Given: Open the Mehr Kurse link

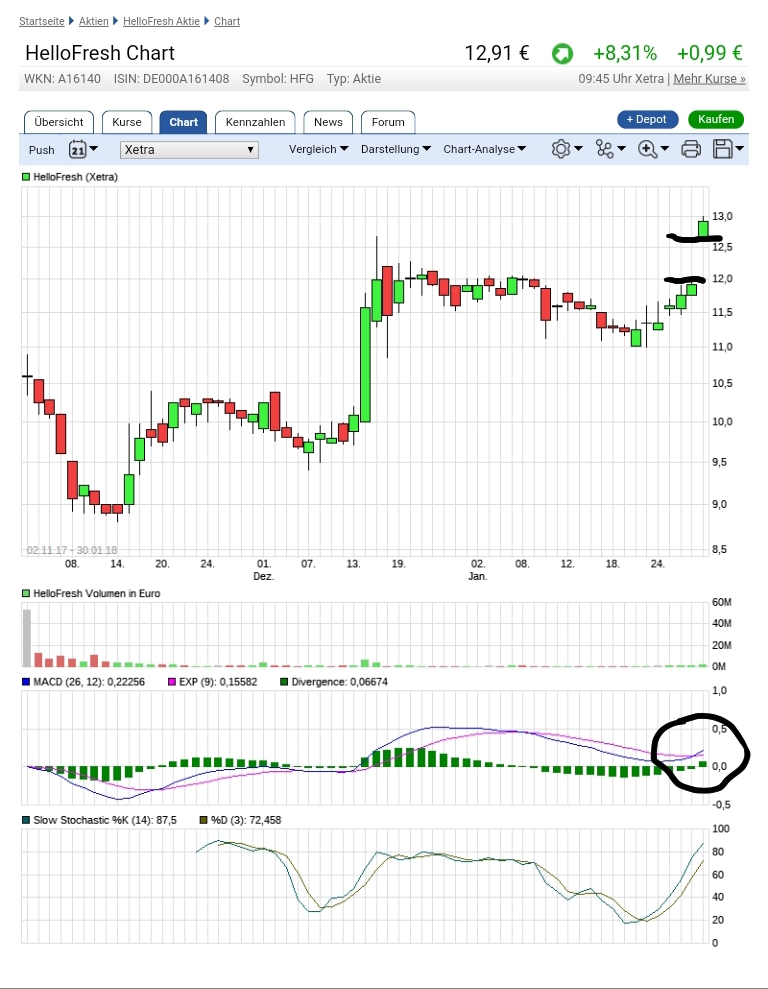Looking at the screenshot, I should tap(709, 79).
